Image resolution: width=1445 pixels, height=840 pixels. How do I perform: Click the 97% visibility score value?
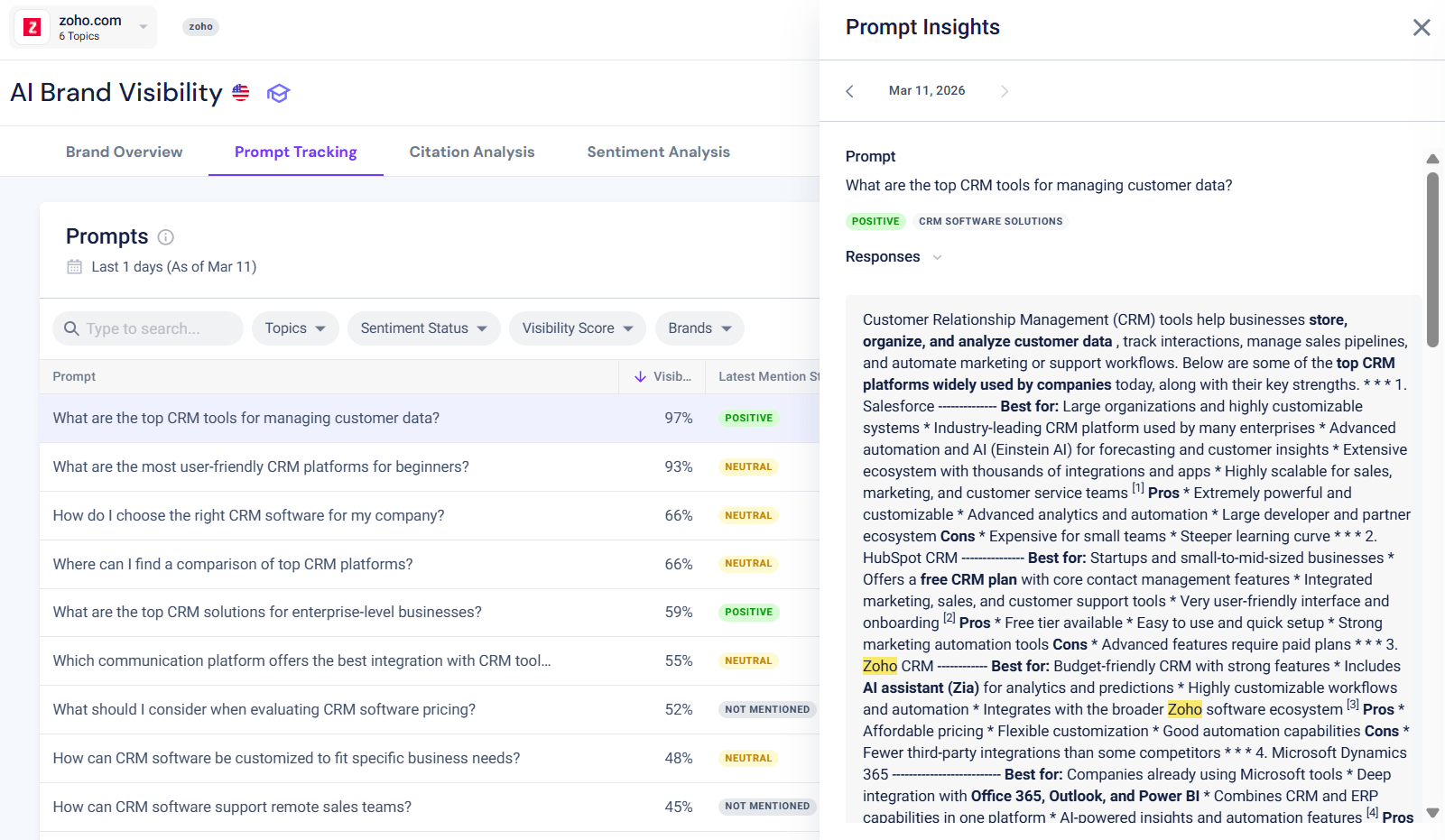679,418
